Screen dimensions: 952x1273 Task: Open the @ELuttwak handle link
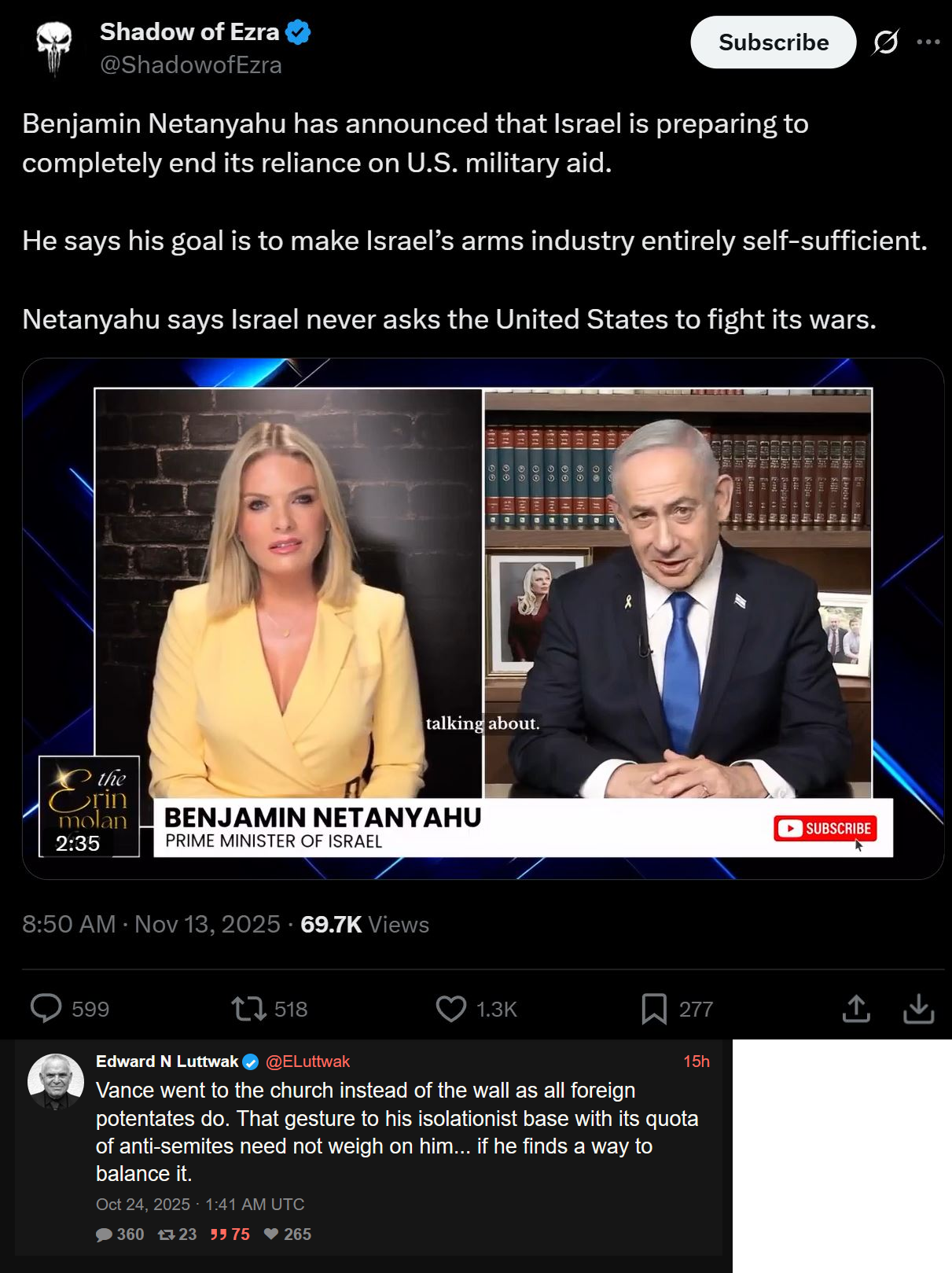pyautogui.click(x=308, y=1061)
